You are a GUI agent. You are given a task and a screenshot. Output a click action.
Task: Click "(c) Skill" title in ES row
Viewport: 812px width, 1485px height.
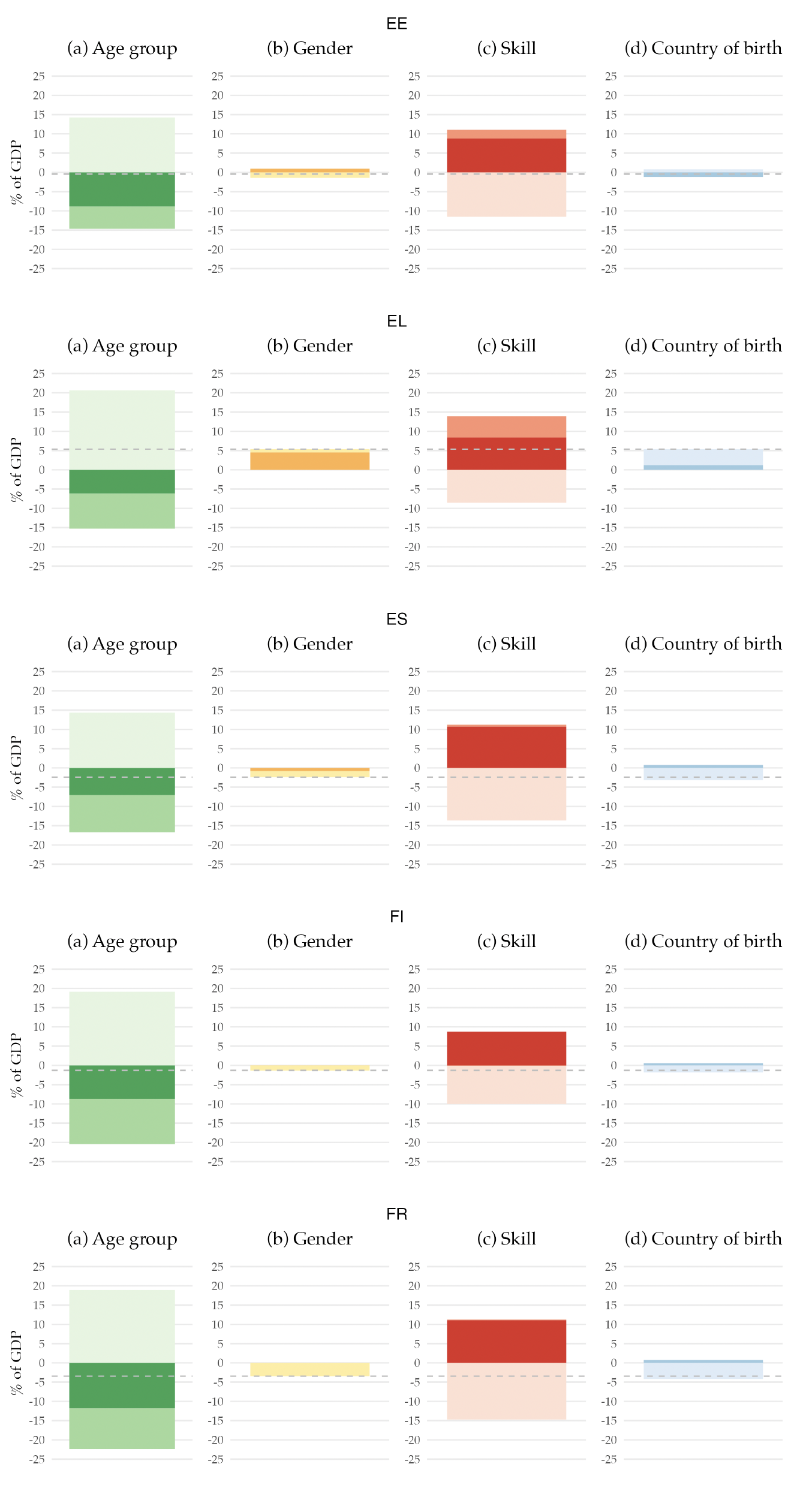pos(506,644)
